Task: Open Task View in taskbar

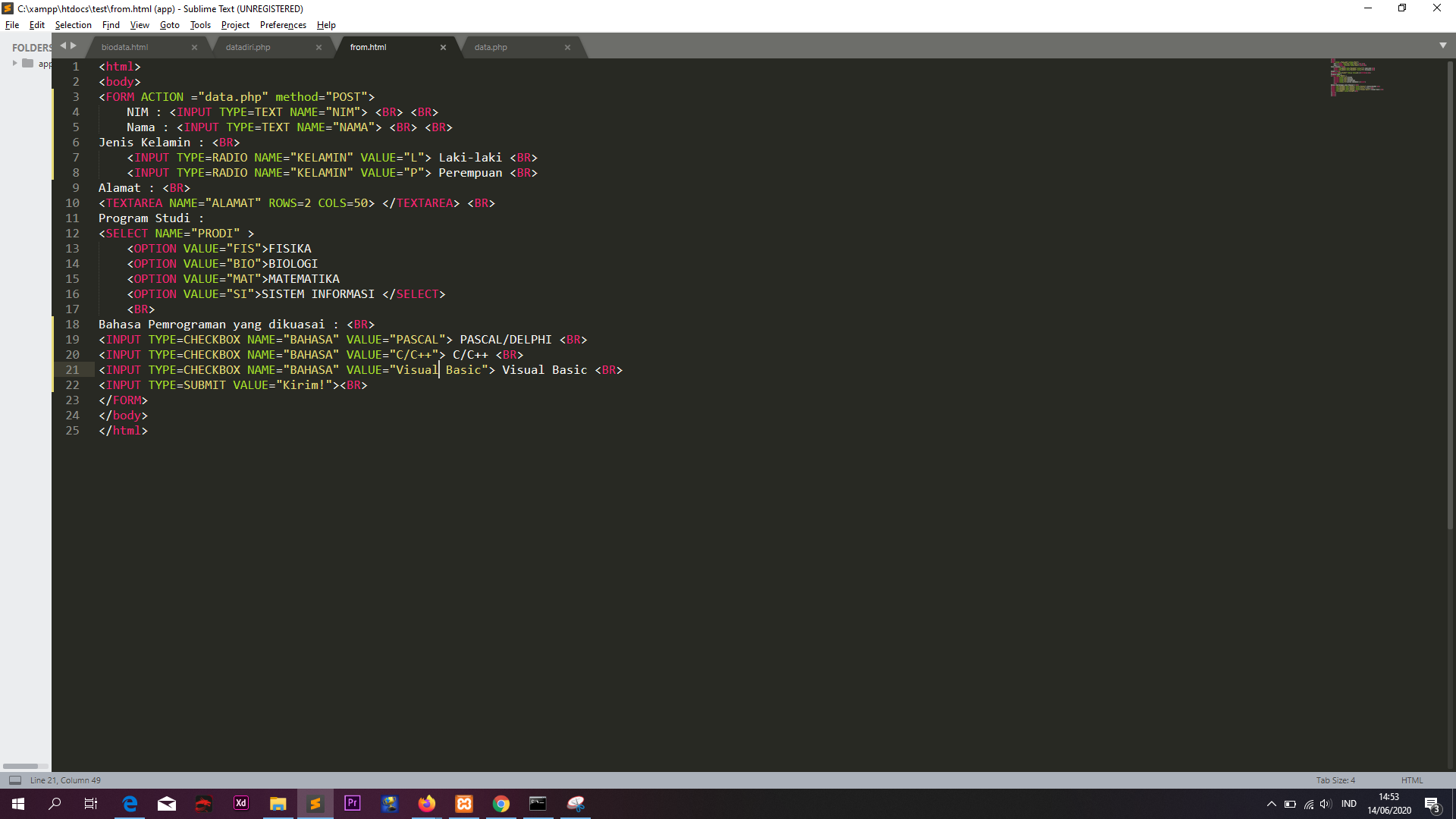Action: [91, 804]
